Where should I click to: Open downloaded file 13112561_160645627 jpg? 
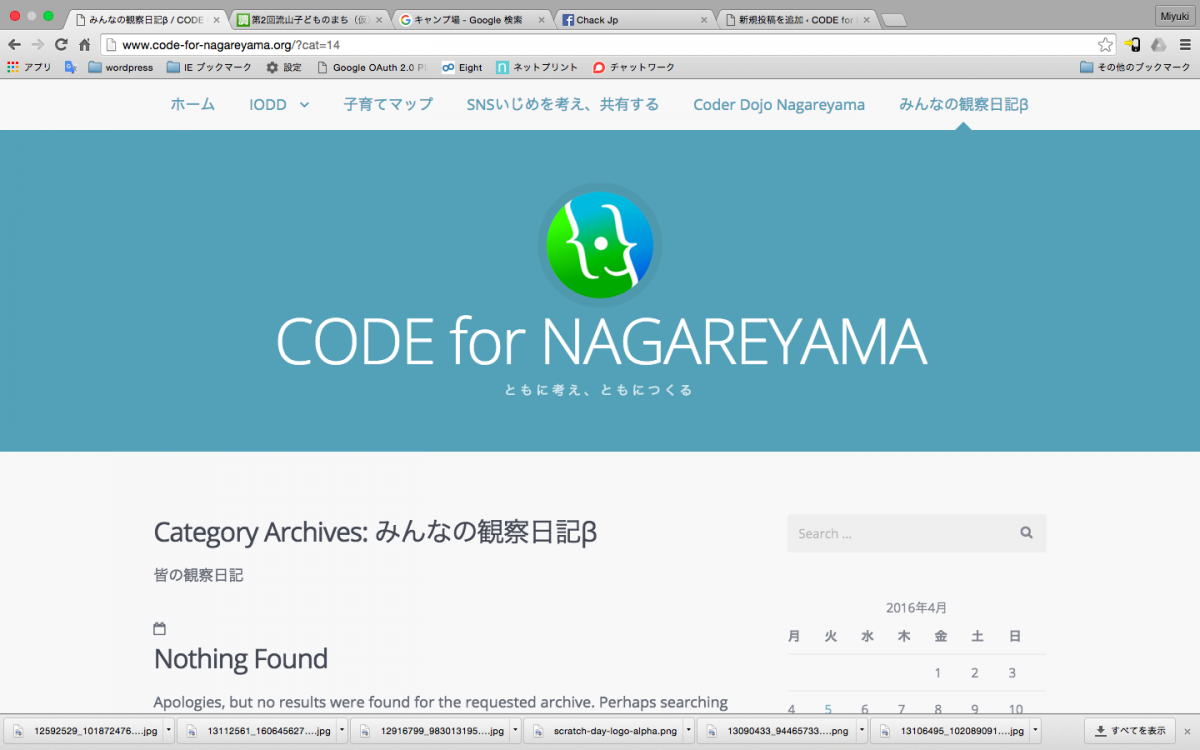(x=259, y=730)
